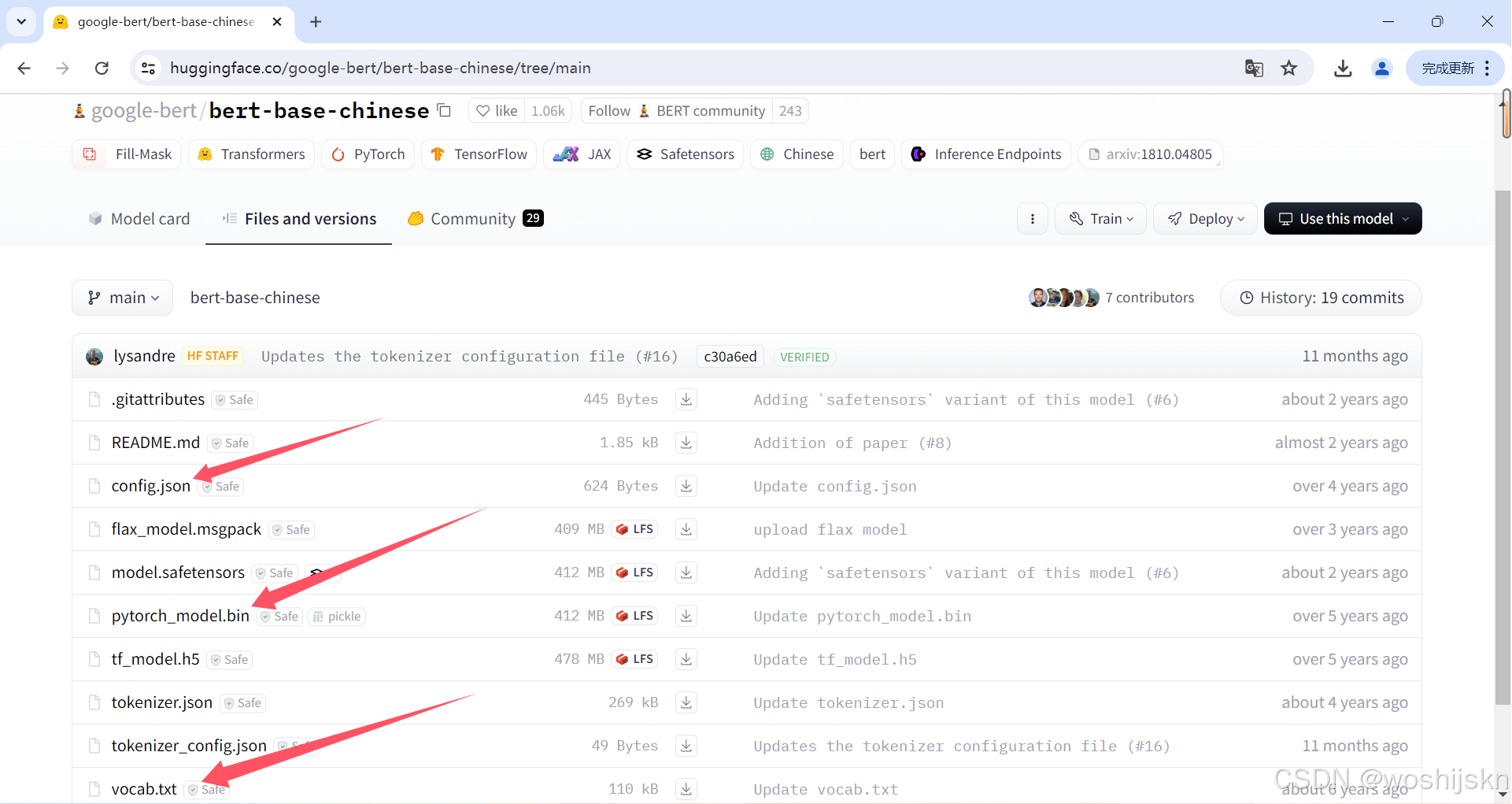Open the tab search dropdown arrow
The image size is (1512, 804).
pos(21,22)
